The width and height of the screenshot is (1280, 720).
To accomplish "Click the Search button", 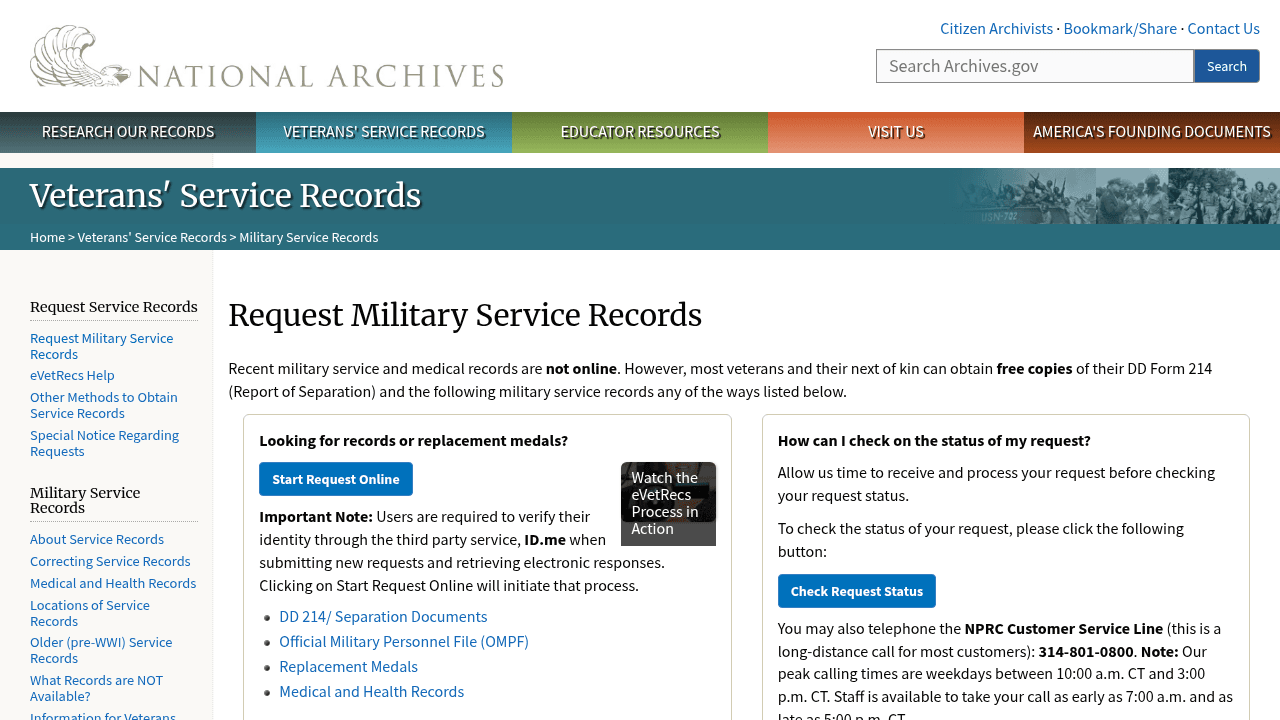I will tap(1226, 66).
